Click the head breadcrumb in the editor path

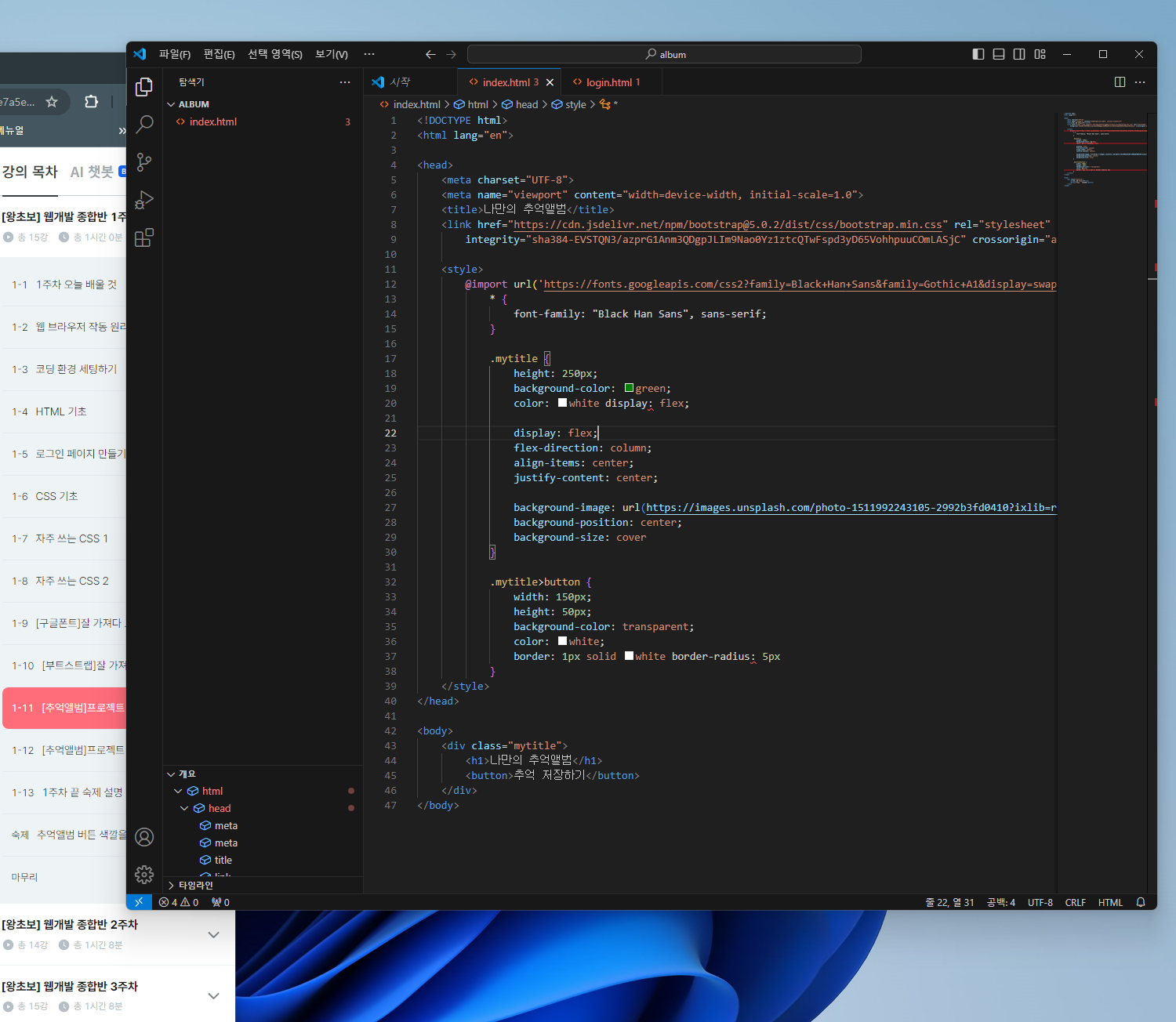[527, 104]
